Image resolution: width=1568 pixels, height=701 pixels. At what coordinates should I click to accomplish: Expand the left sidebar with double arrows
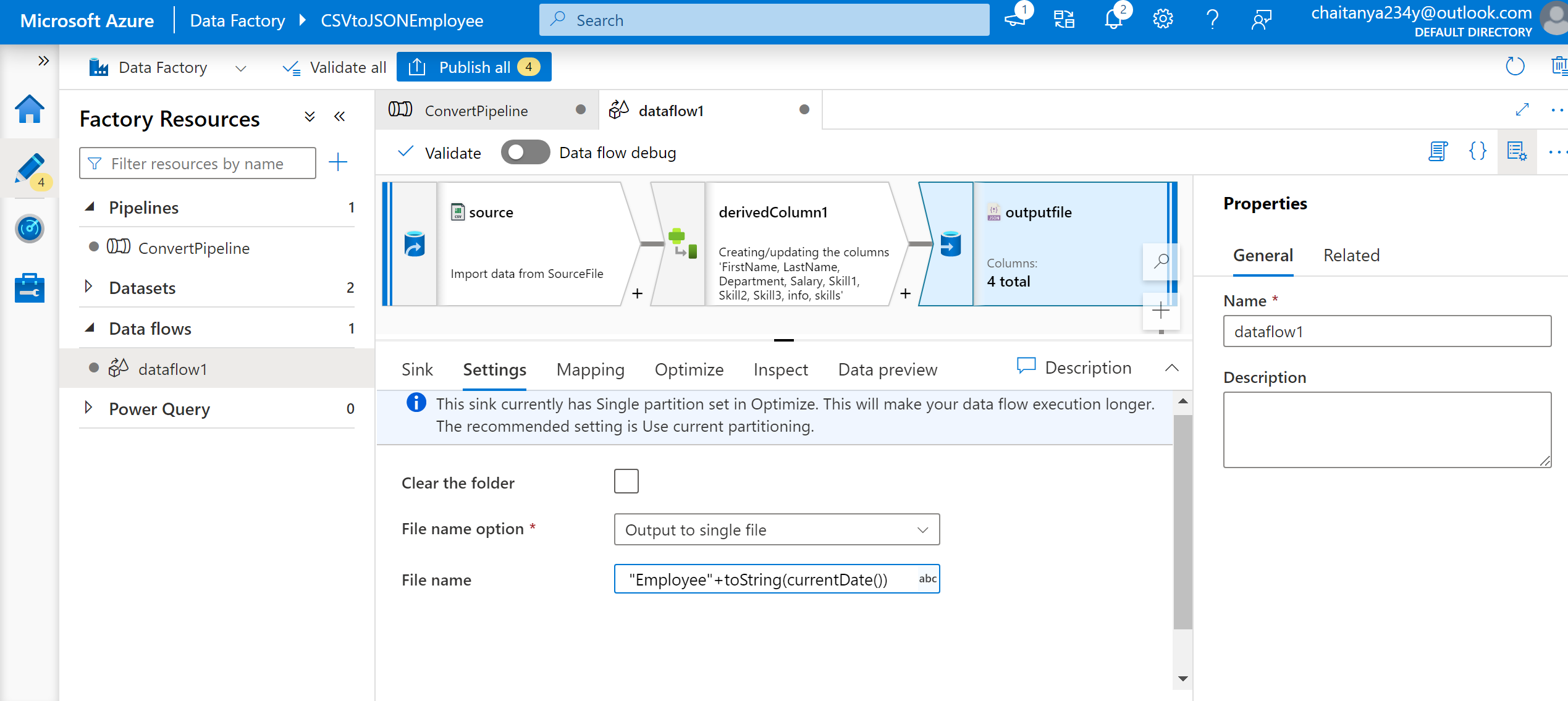pos(43,61)
